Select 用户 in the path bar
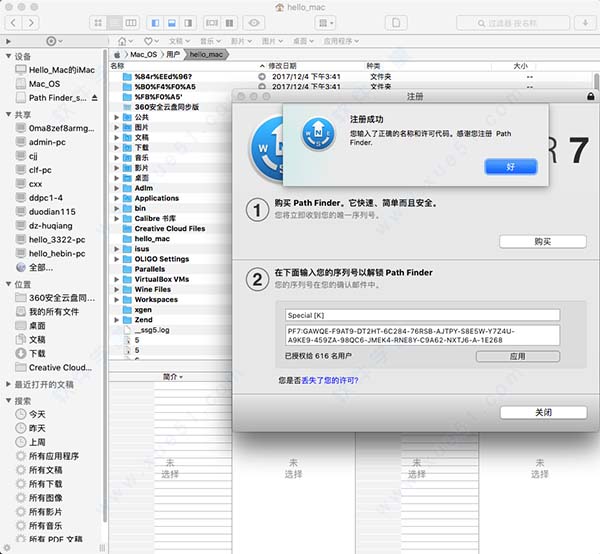This screenshot has height=554, width=600. pos(173,55)
